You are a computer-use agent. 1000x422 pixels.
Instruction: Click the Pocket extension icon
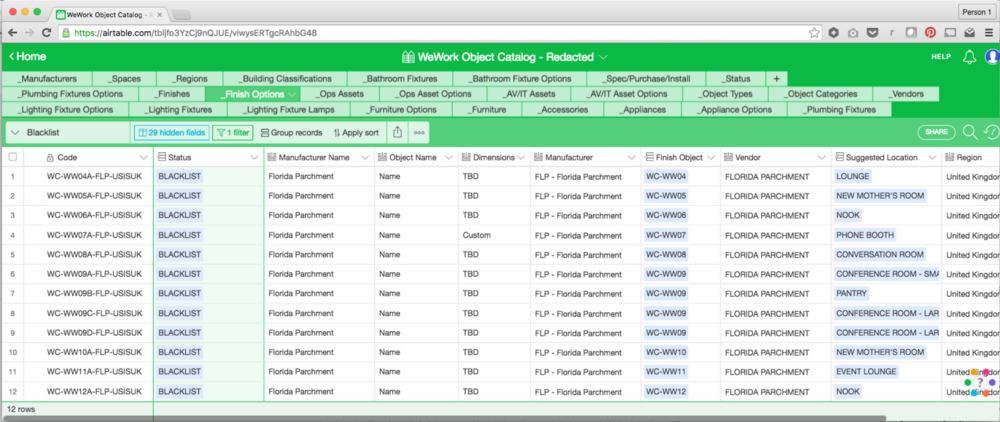[x=872, y=33]
